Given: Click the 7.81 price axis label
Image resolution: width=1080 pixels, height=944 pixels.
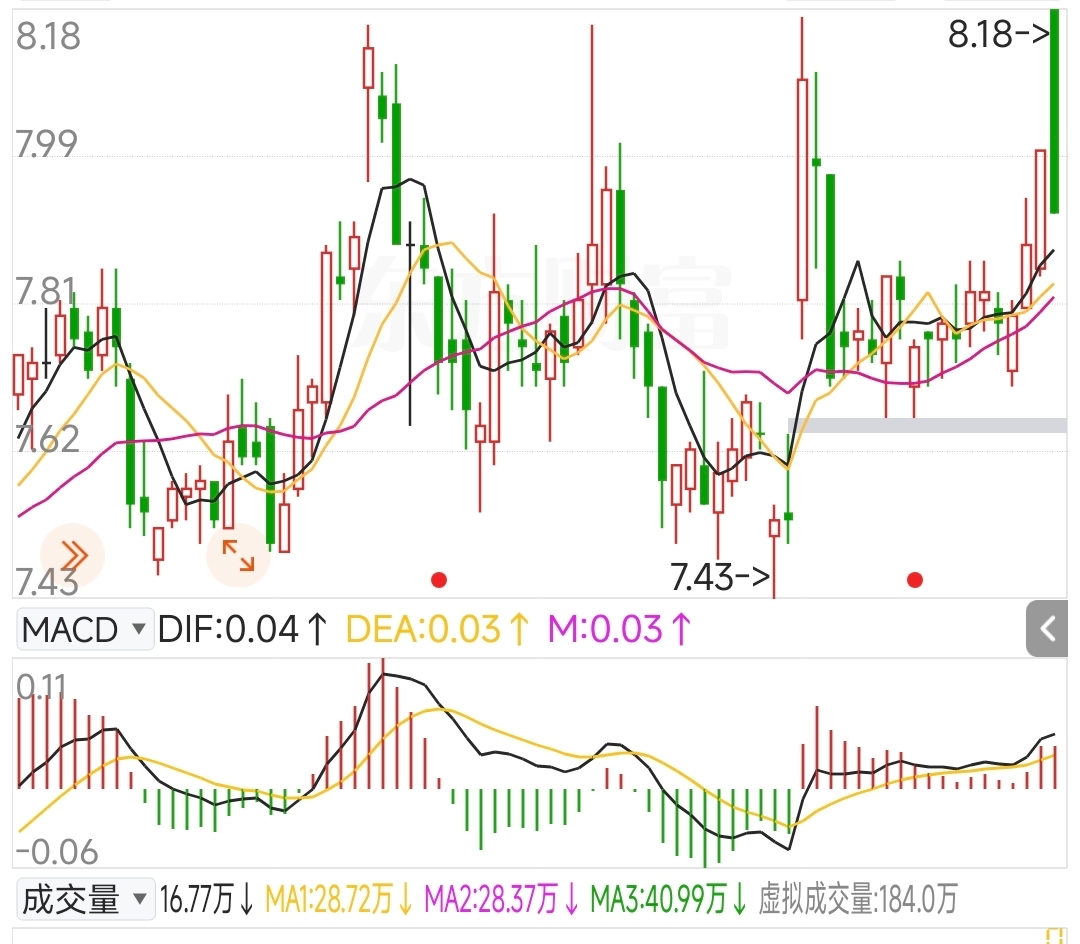Looking at the screenshot, I should point(45,292).
